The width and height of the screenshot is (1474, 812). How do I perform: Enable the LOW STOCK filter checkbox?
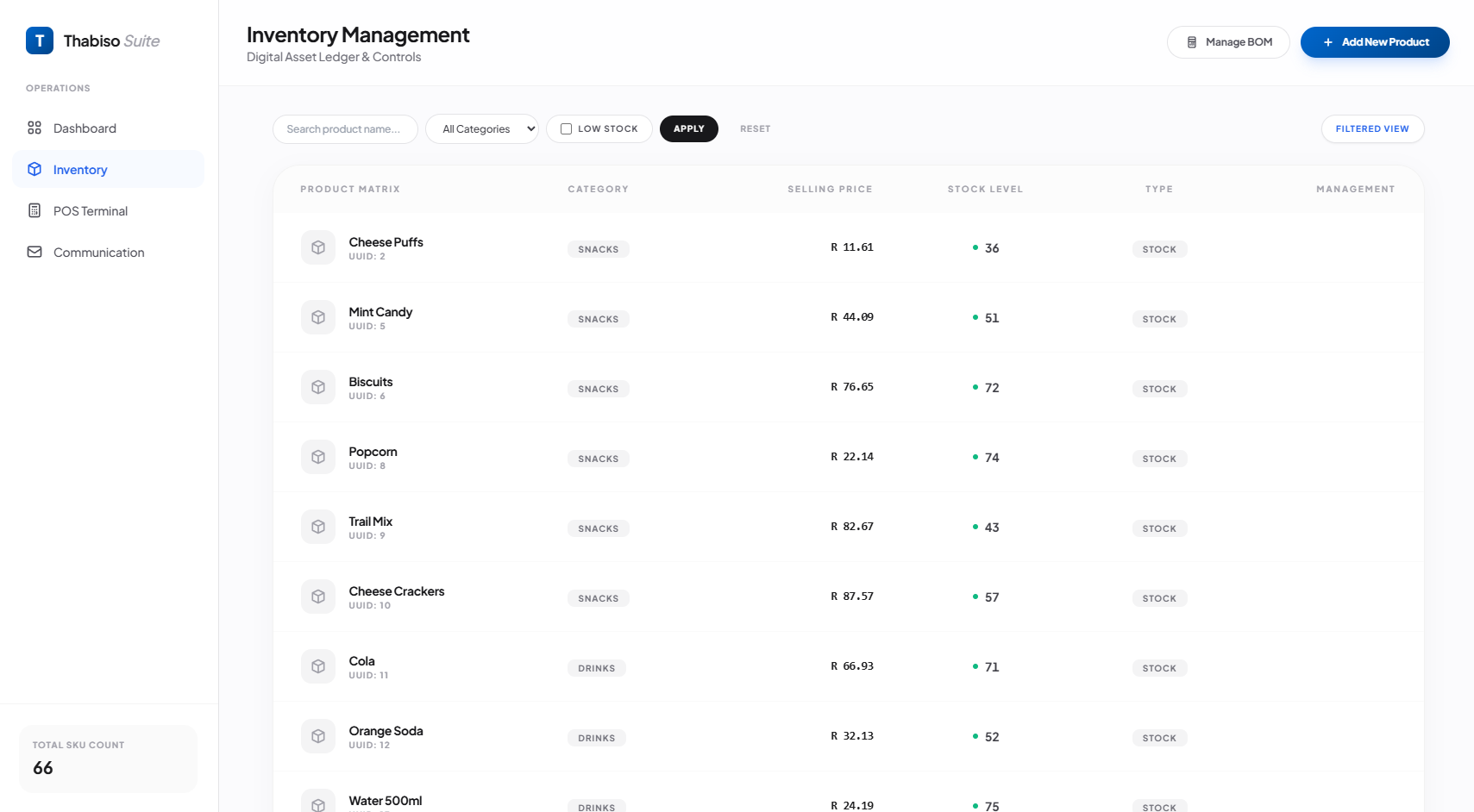(x=566, y=128)
